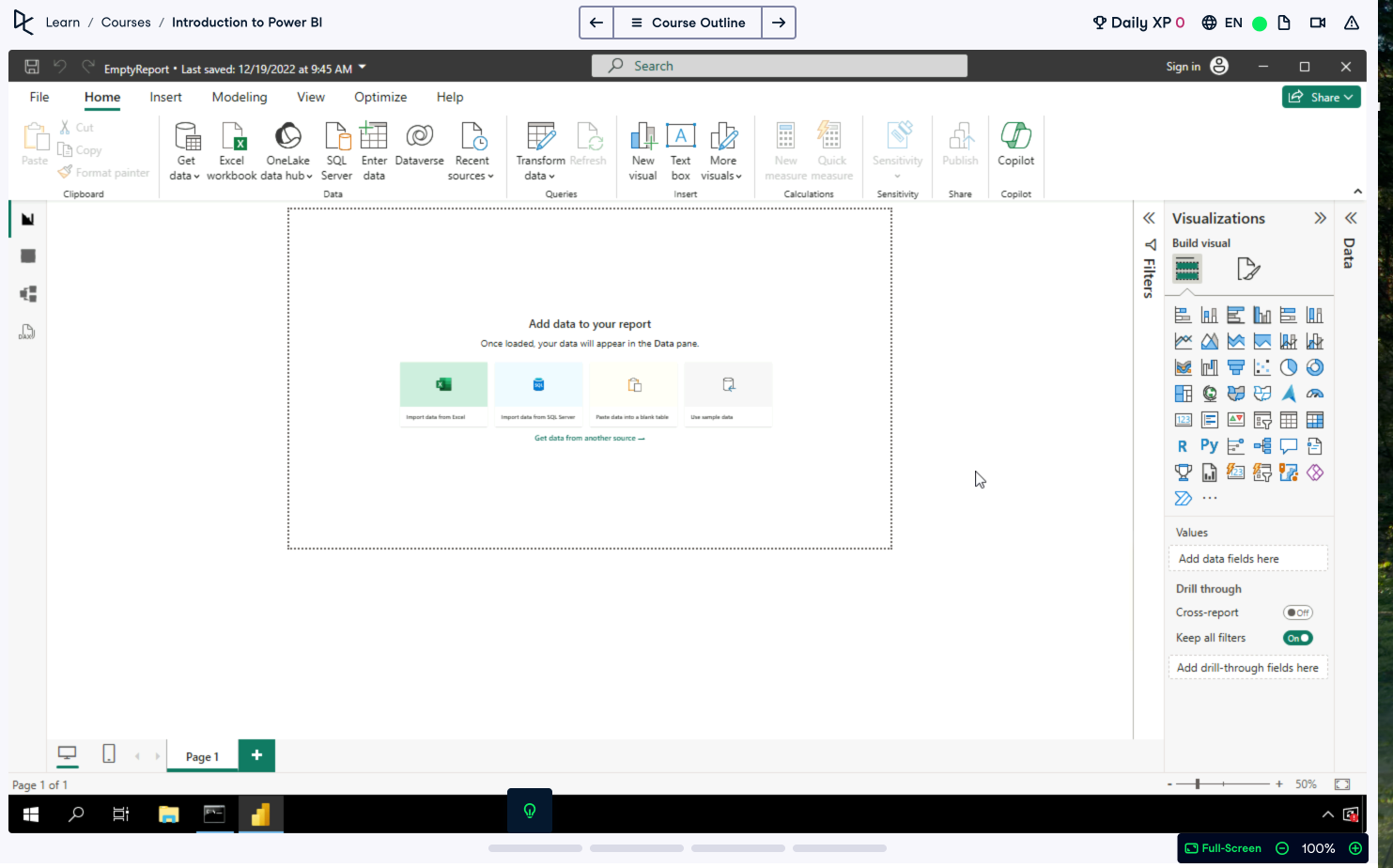Switch to Report view in left sidebar
The width and height of the screenshot is (1393, 868).
tap(28, 219)
